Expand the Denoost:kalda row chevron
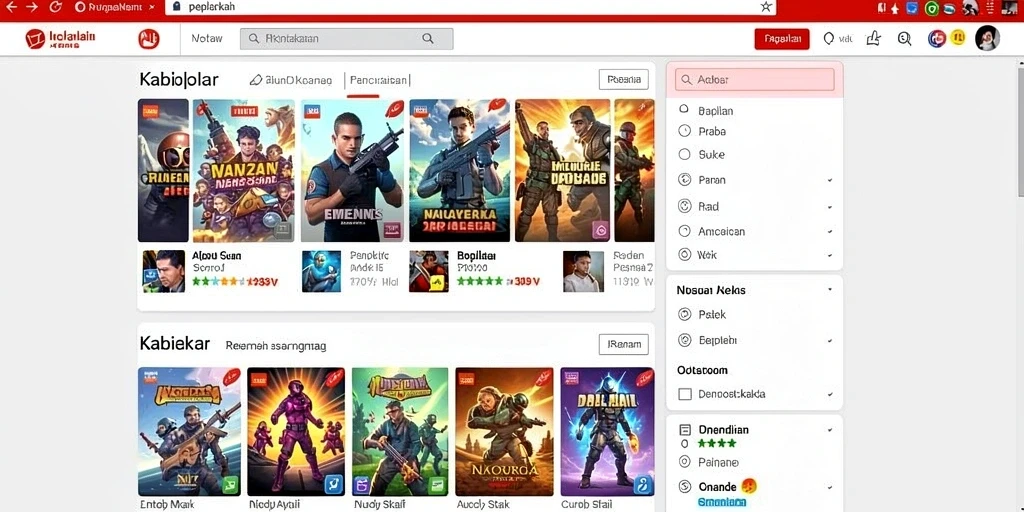The height and width of the screenshot is (512, 1024). pos(830,394)
